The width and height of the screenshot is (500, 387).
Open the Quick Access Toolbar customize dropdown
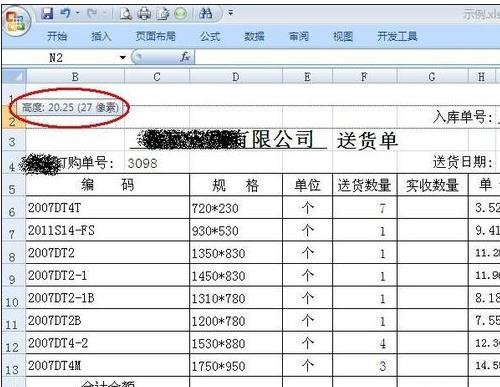point(230,13)
